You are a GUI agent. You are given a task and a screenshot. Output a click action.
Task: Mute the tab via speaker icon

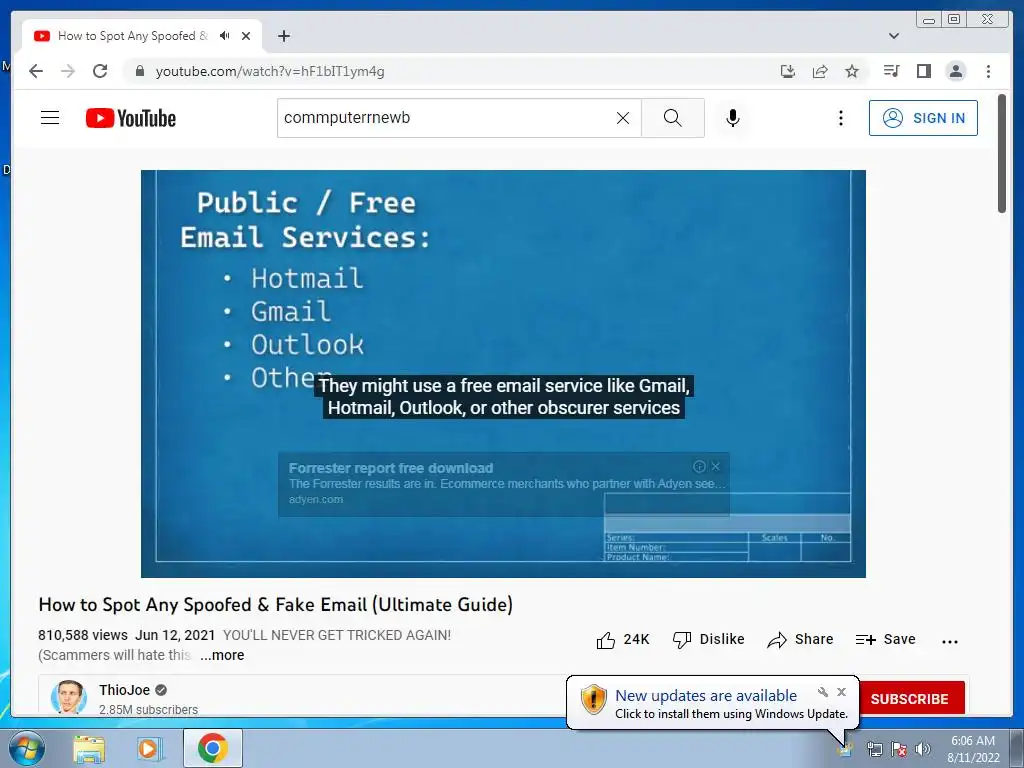tap(225, 36)
